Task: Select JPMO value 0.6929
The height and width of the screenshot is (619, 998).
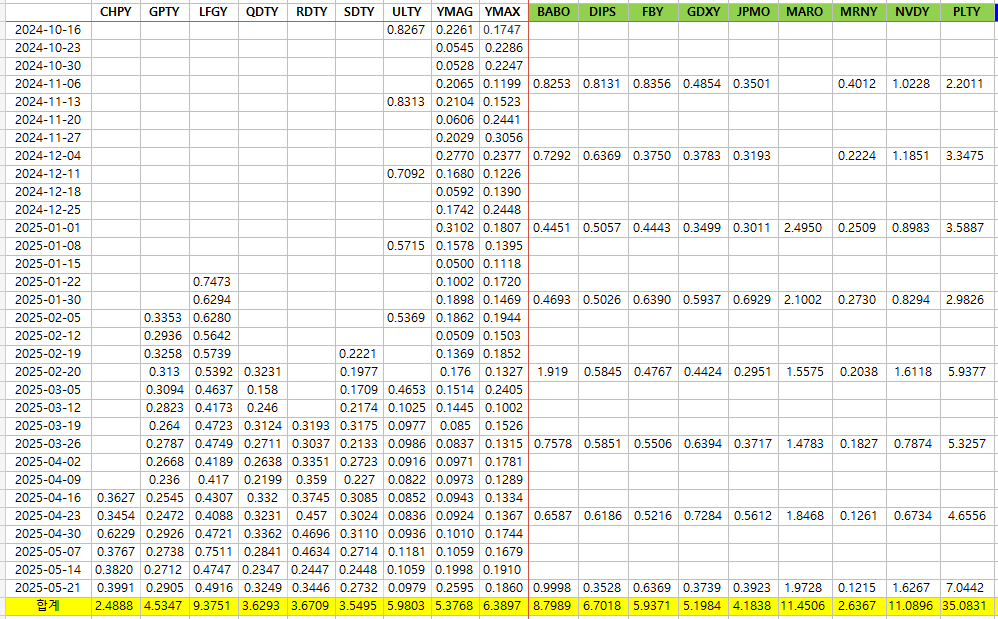Action: pos(752,300)
